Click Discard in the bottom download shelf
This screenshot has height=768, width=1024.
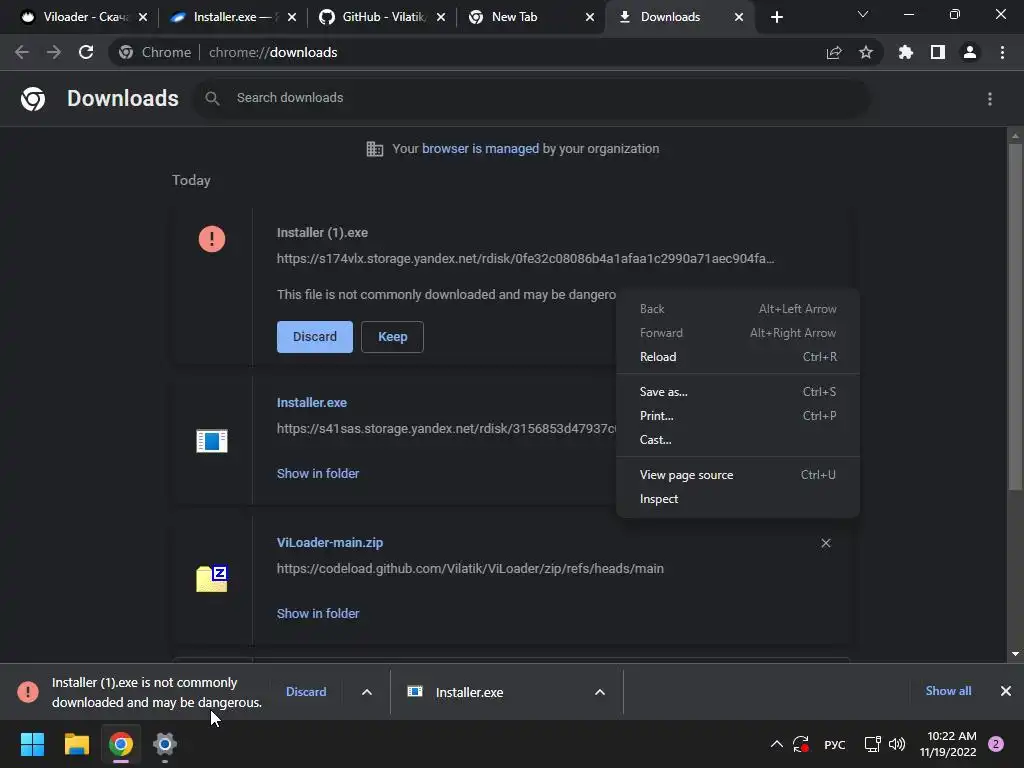coord(306,692)
